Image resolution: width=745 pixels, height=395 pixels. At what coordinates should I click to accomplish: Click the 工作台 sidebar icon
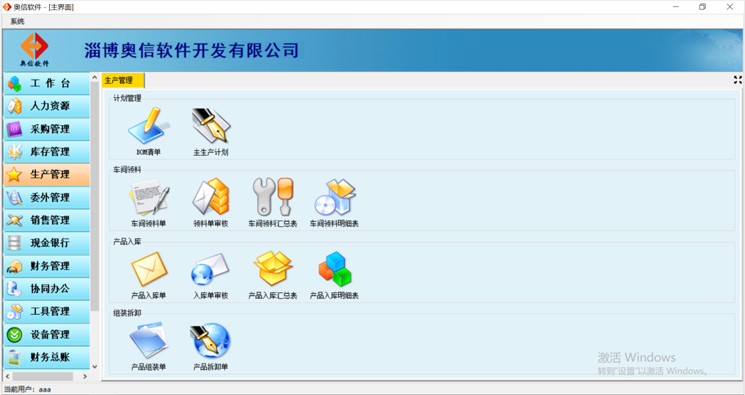(x=14, y=84)
